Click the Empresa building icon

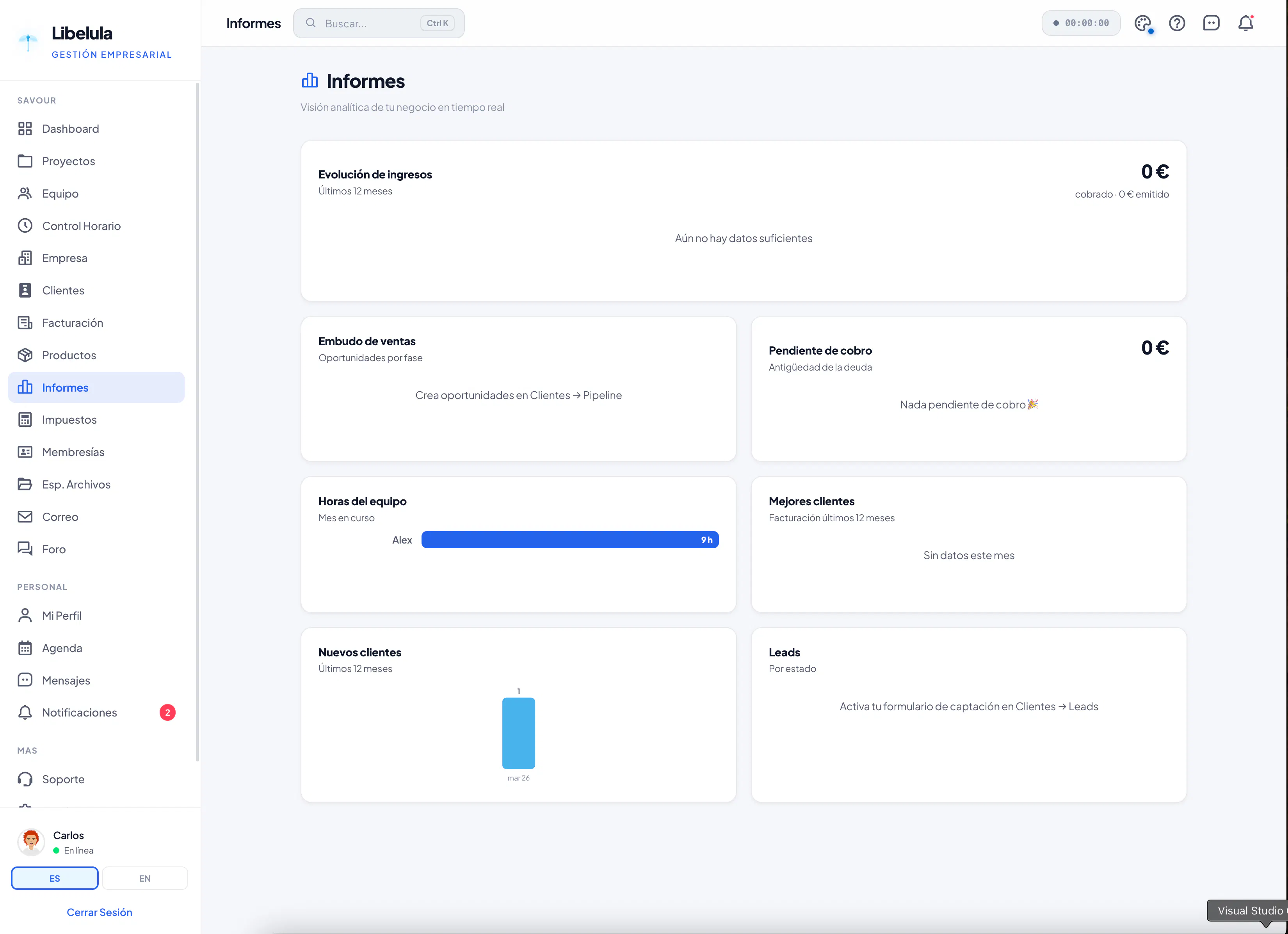coord(25,258)
